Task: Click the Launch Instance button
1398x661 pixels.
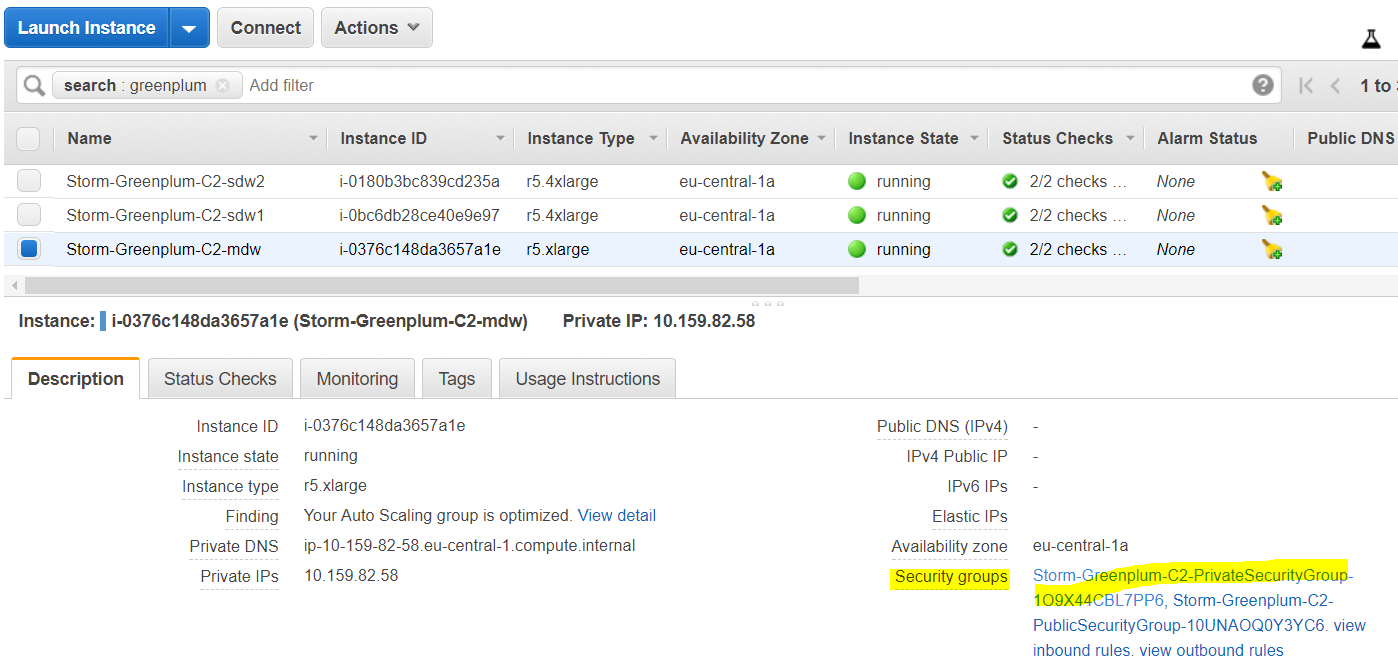Action: click(87, 28)
